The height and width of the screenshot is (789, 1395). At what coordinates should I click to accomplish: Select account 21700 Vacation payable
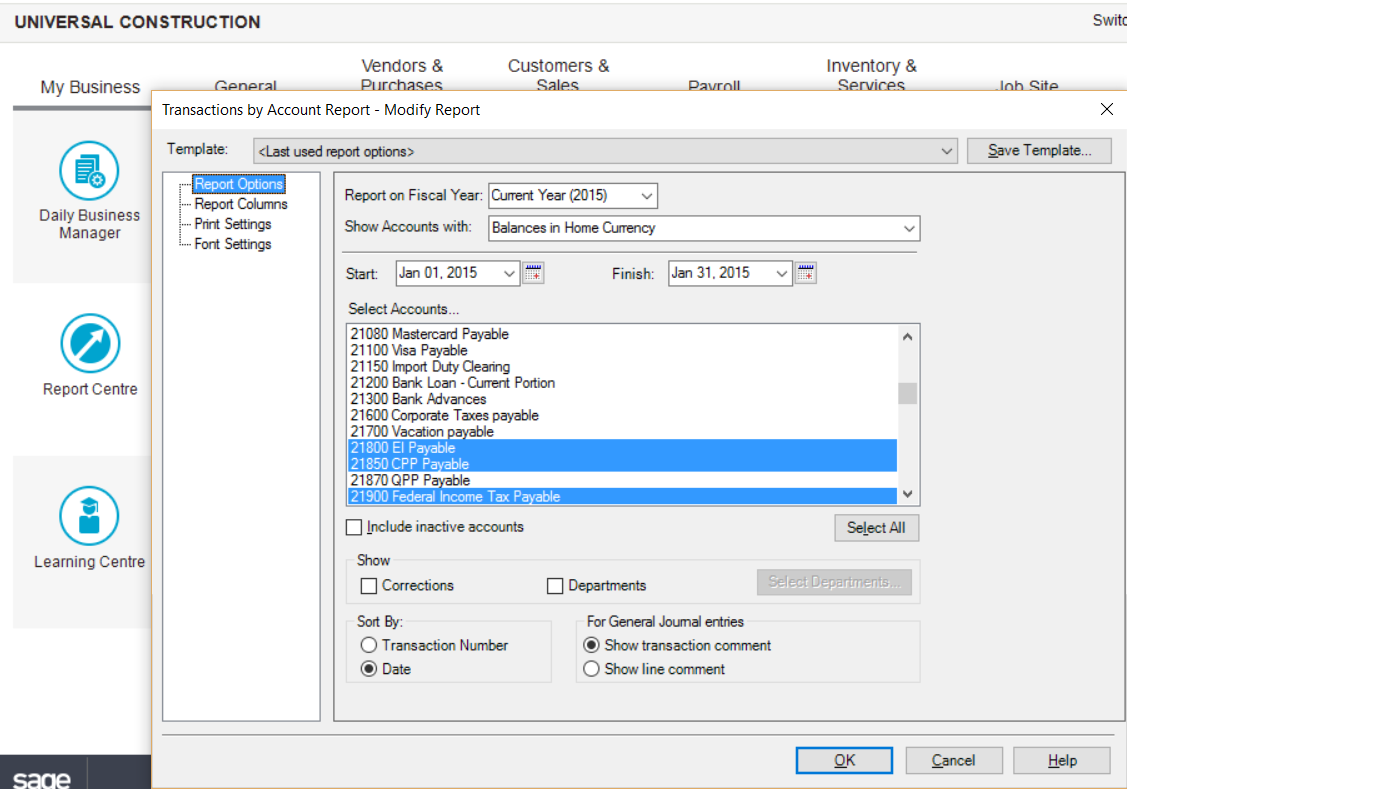coord(622,432)
